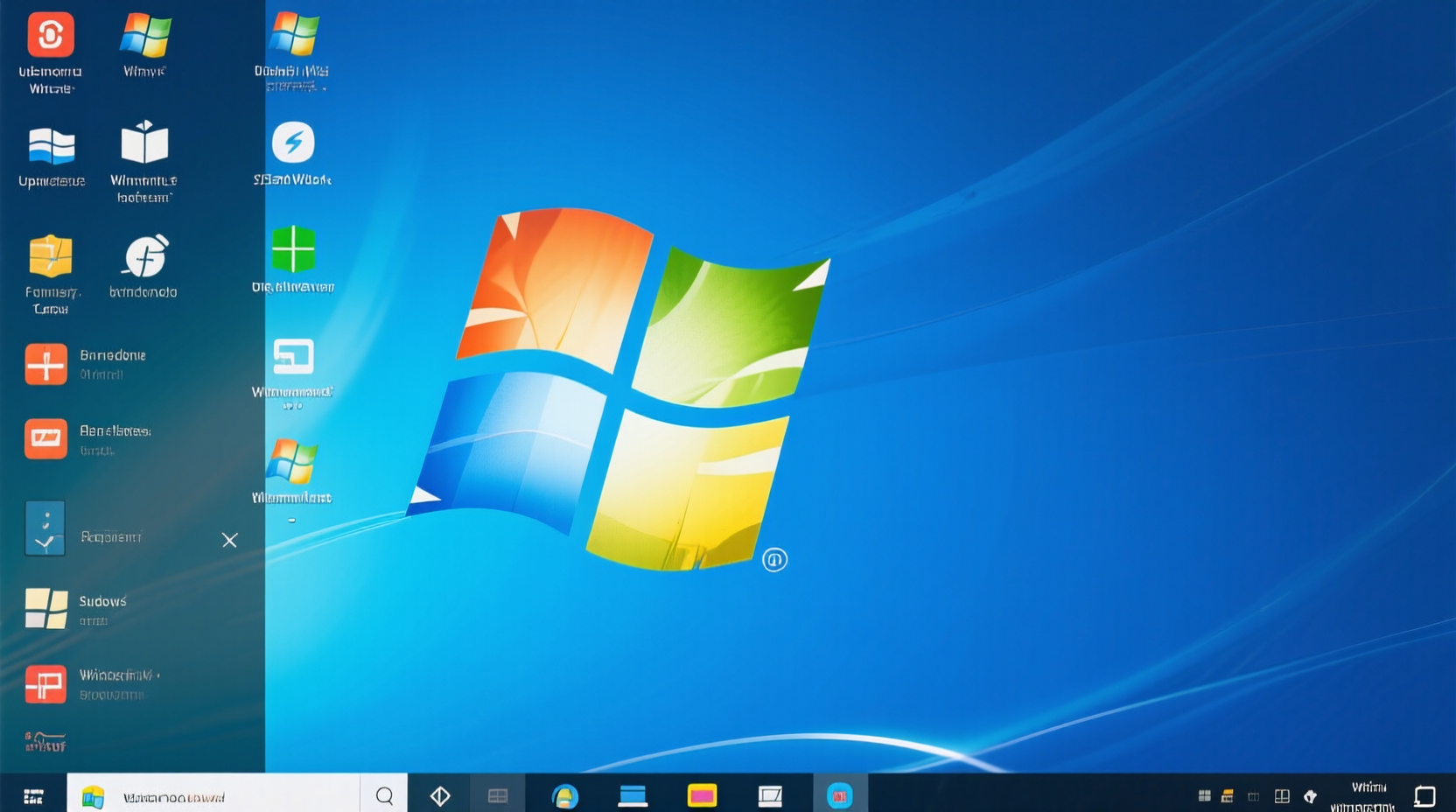
Task: Open the white lightning bolt desktop icon
Action: pyautogui.click(x=293, y=143)
